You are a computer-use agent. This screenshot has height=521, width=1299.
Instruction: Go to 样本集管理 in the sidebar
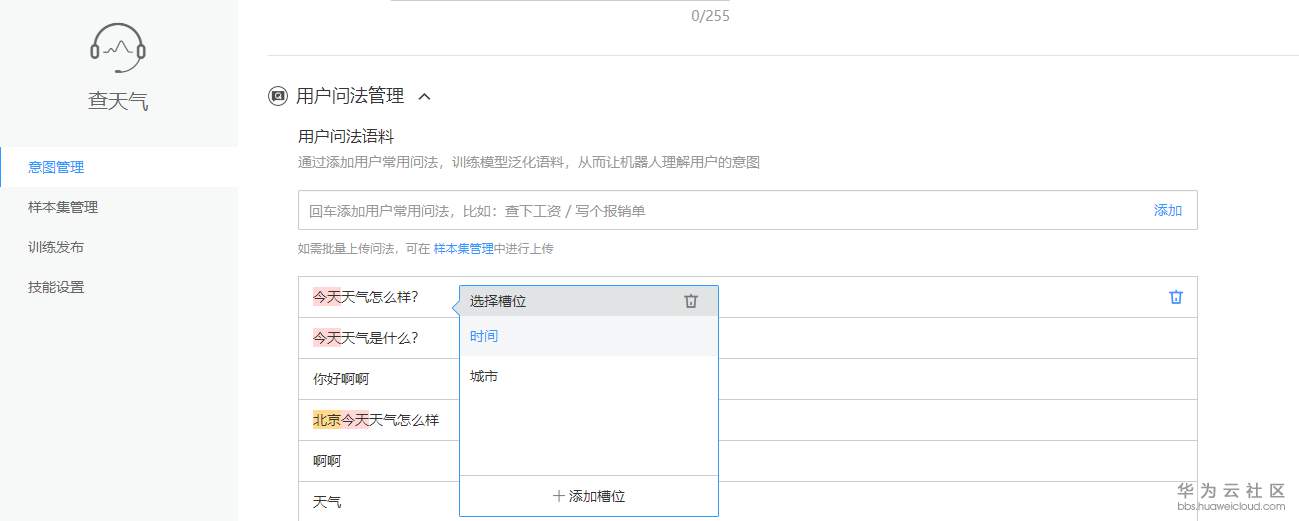tap(63, 207)
